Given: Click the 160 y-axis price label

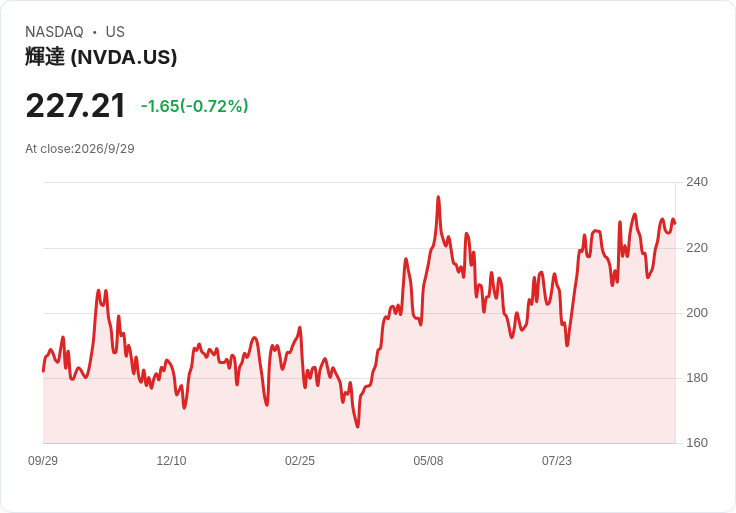Looking at the screenshot, I should tap(697, 443).
